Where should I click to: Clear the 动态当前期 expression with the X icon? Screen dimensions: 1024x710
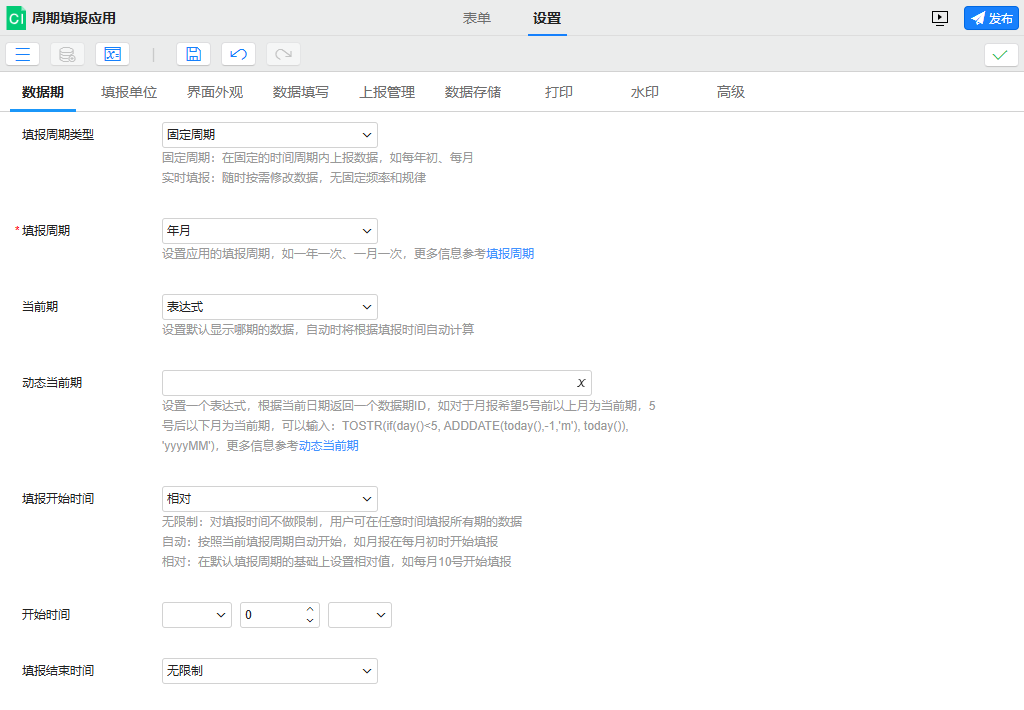pyautogui.click(x=580, y=382)
